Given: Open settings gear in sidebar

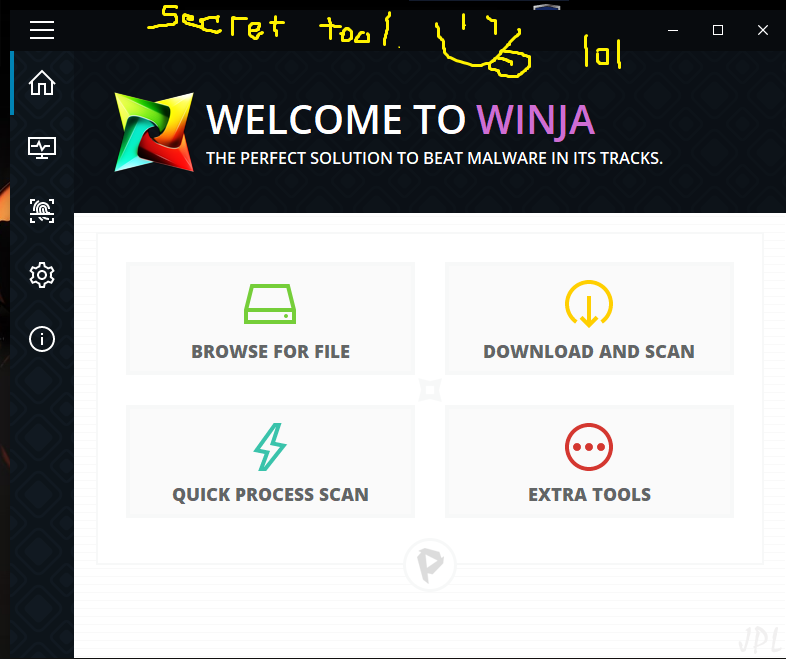Looking at the screenshot, I should [42, 275].
